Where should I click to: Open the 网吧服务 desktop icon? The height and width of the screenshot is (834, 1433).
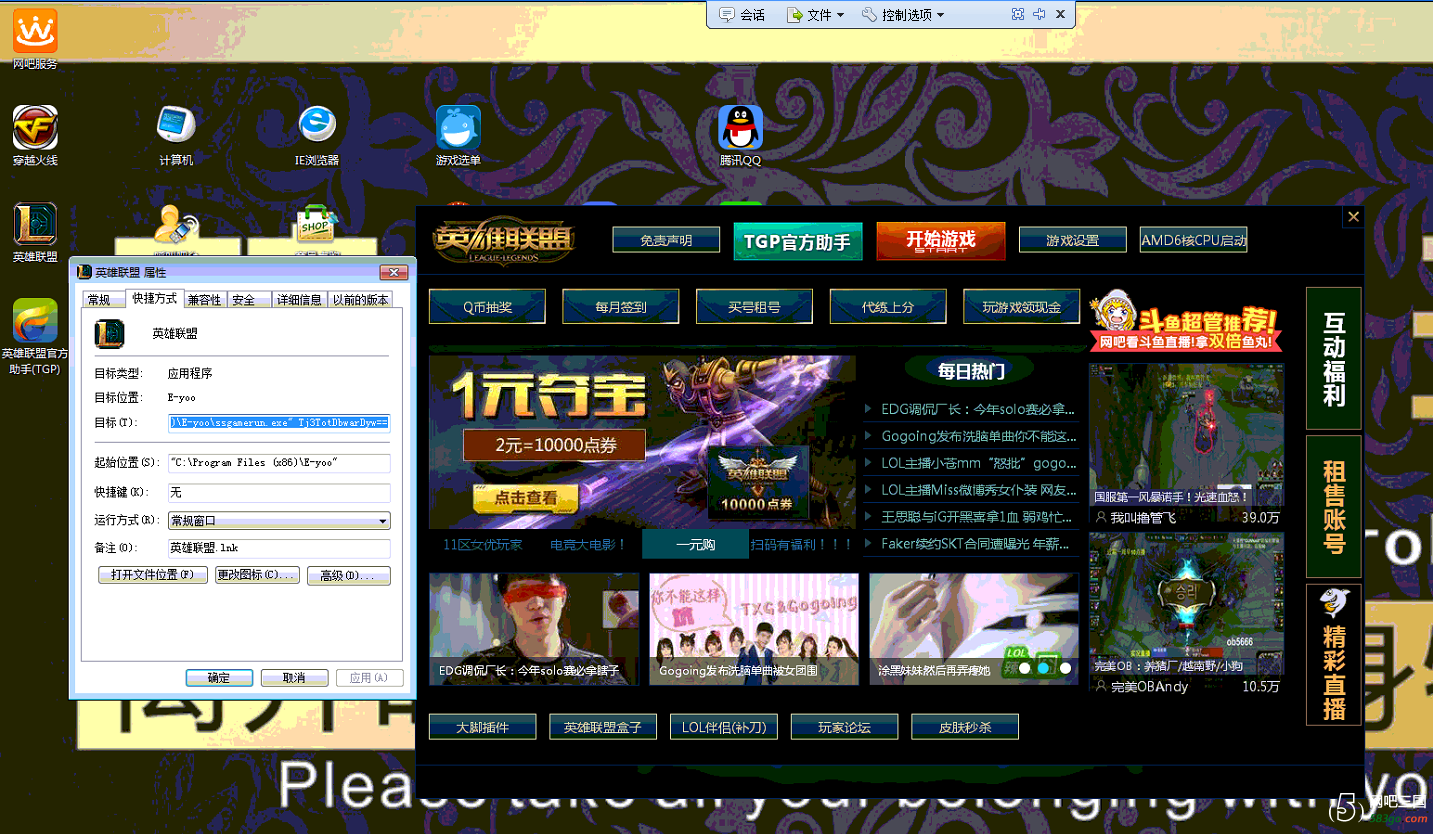(35, 38)
